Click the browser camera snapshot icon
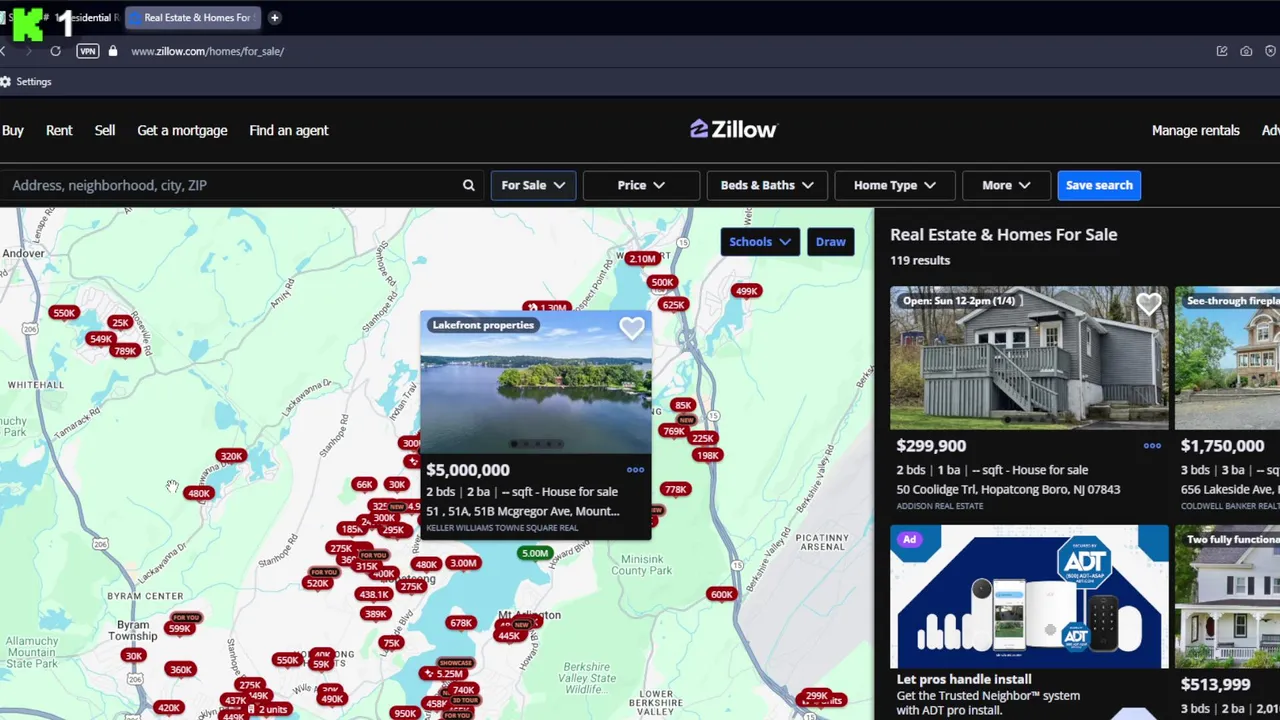 pos(1246,51)
